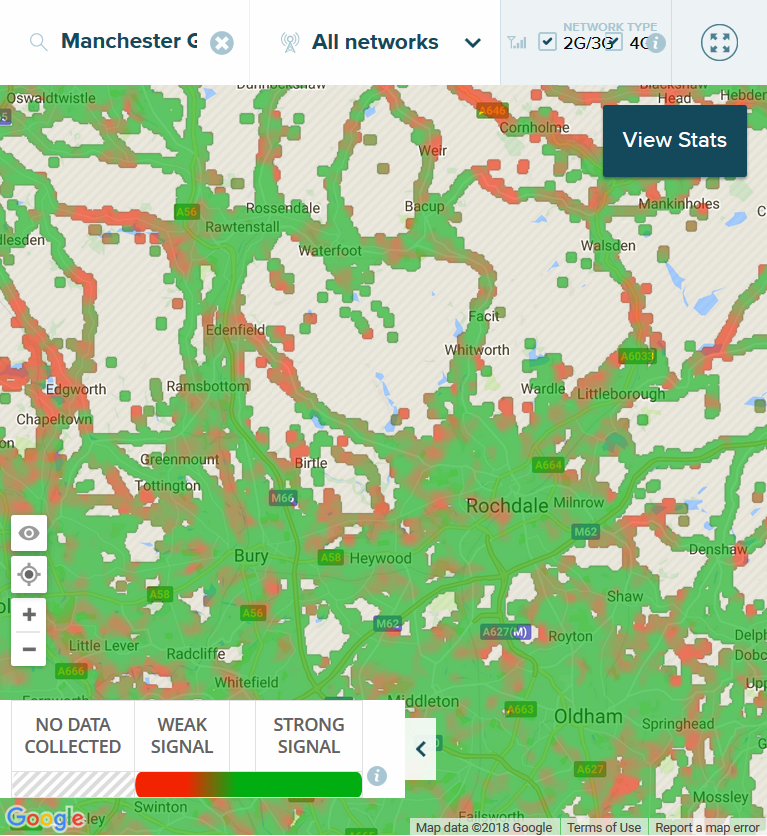Center the map on my location
The width and height of the screenshot is (767, 836).
point(29,574)
